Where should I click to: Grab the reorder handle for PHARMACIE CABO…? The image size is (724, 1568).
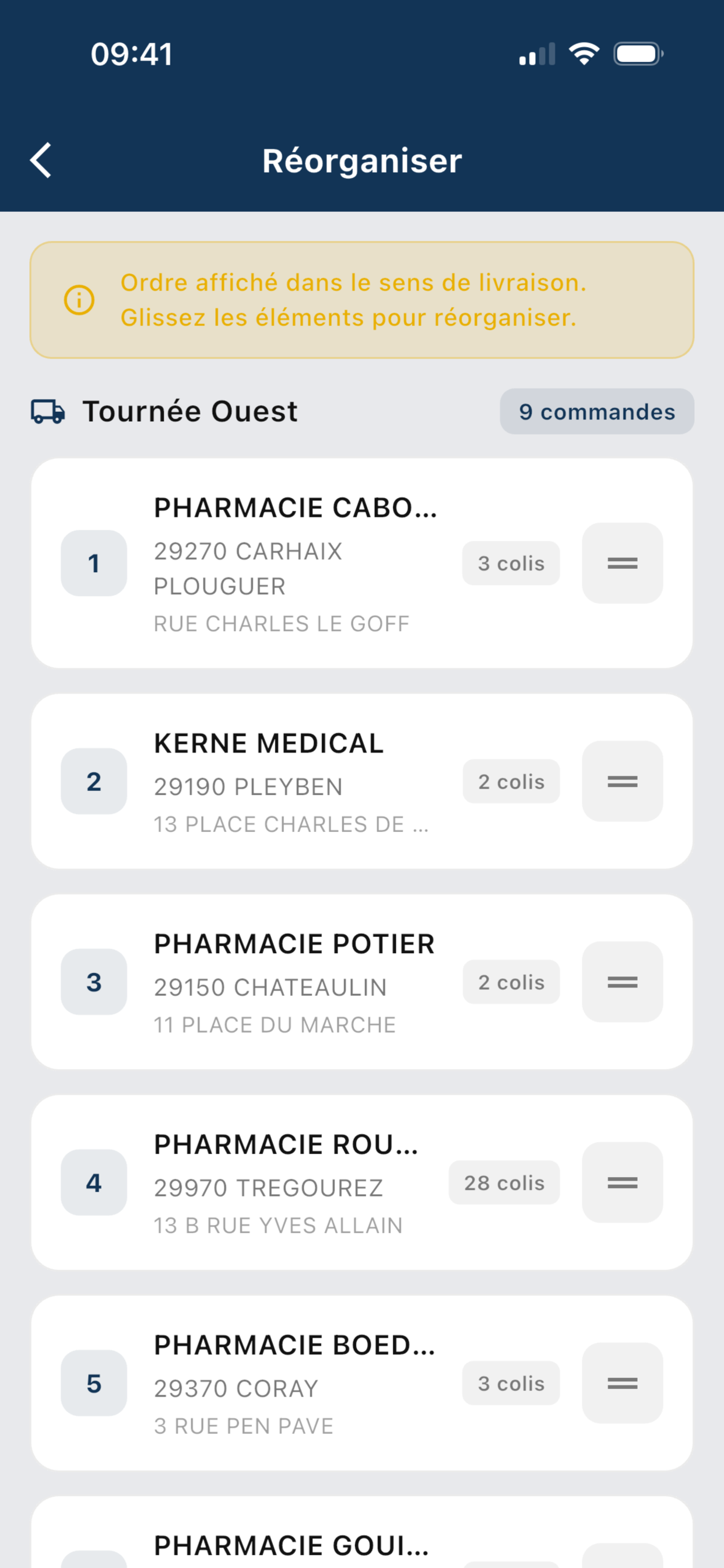pyautogui.click(x=623, y=563)
